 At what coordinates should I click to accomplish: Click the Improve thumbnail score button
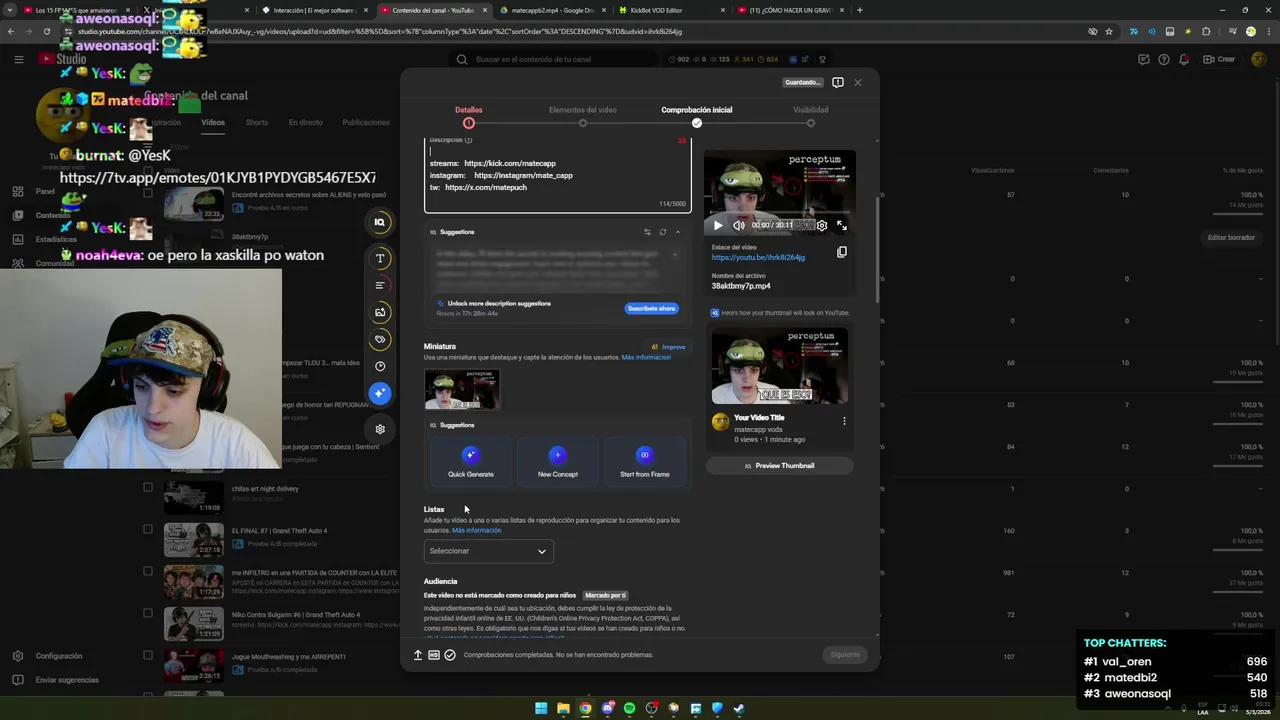click(x=669, y=347)
